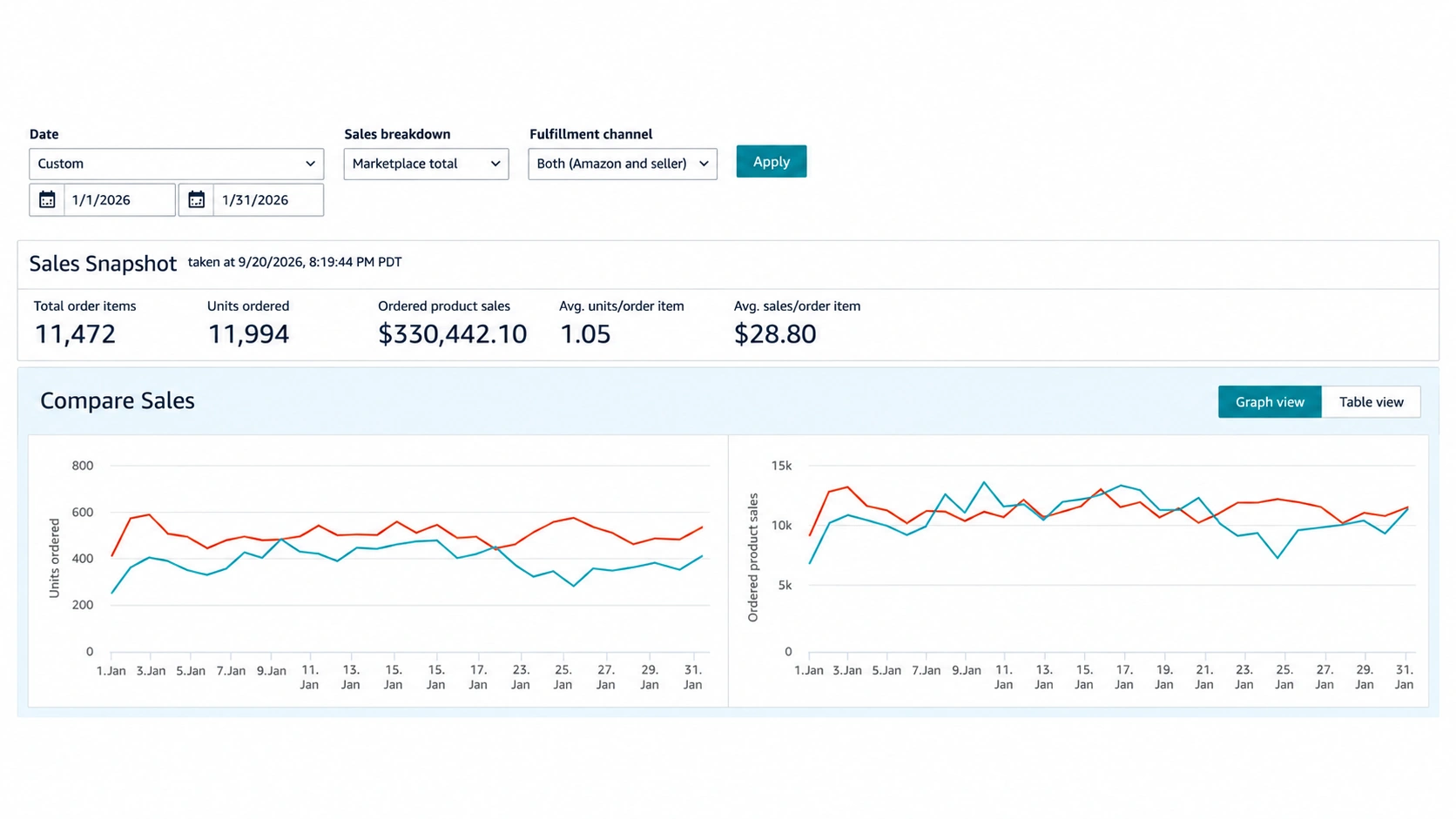Open the Sales breakdown Marketplace total dropdown

[x=426, y=164]
